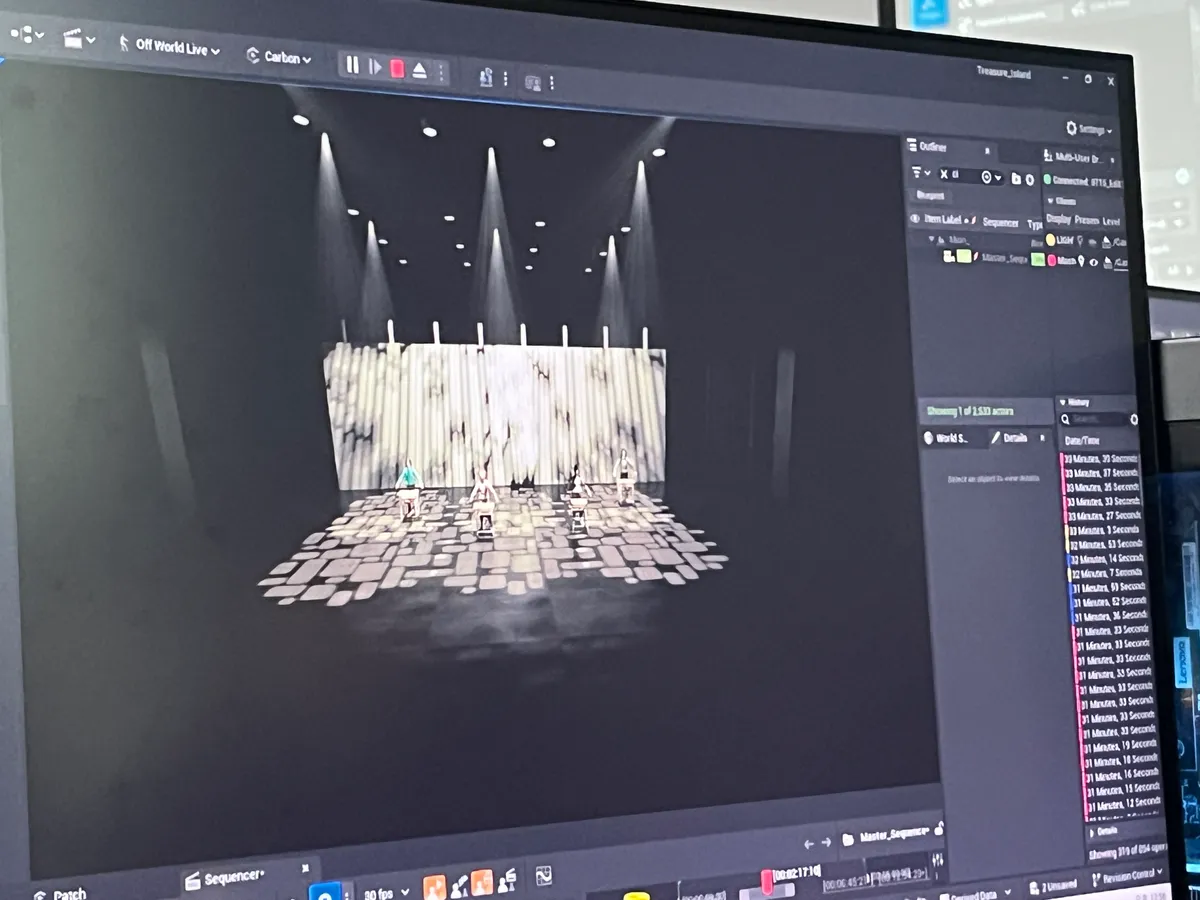Toggle the Outliner visibility column eye
This screenshot has height=900, width=1200.
(x=915, y=219)
